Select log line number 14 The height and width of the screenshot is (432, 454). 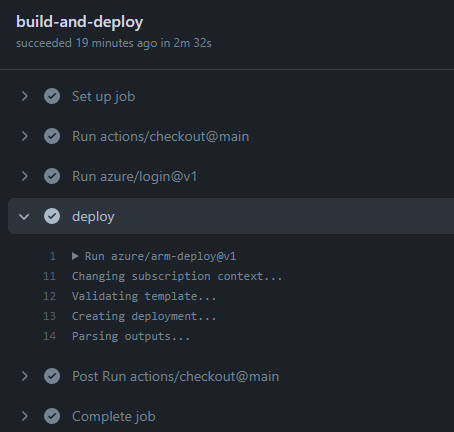(x=49, y=336)
